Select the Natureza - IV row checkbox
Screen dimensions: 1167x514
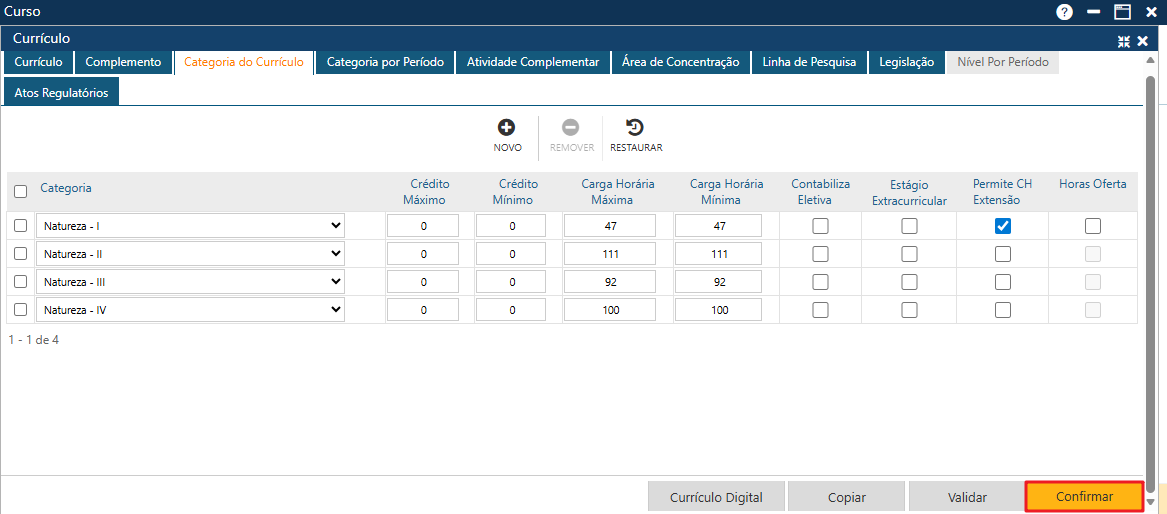[x=21, y=309]
